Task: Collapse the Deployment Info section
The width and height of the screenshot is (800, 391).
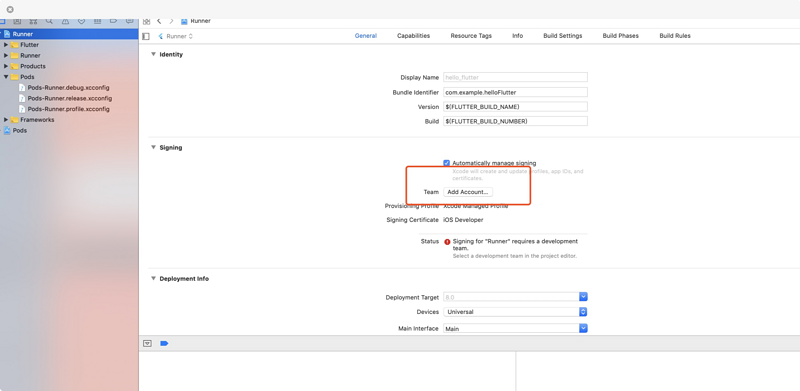Action: tap(153, 279)
